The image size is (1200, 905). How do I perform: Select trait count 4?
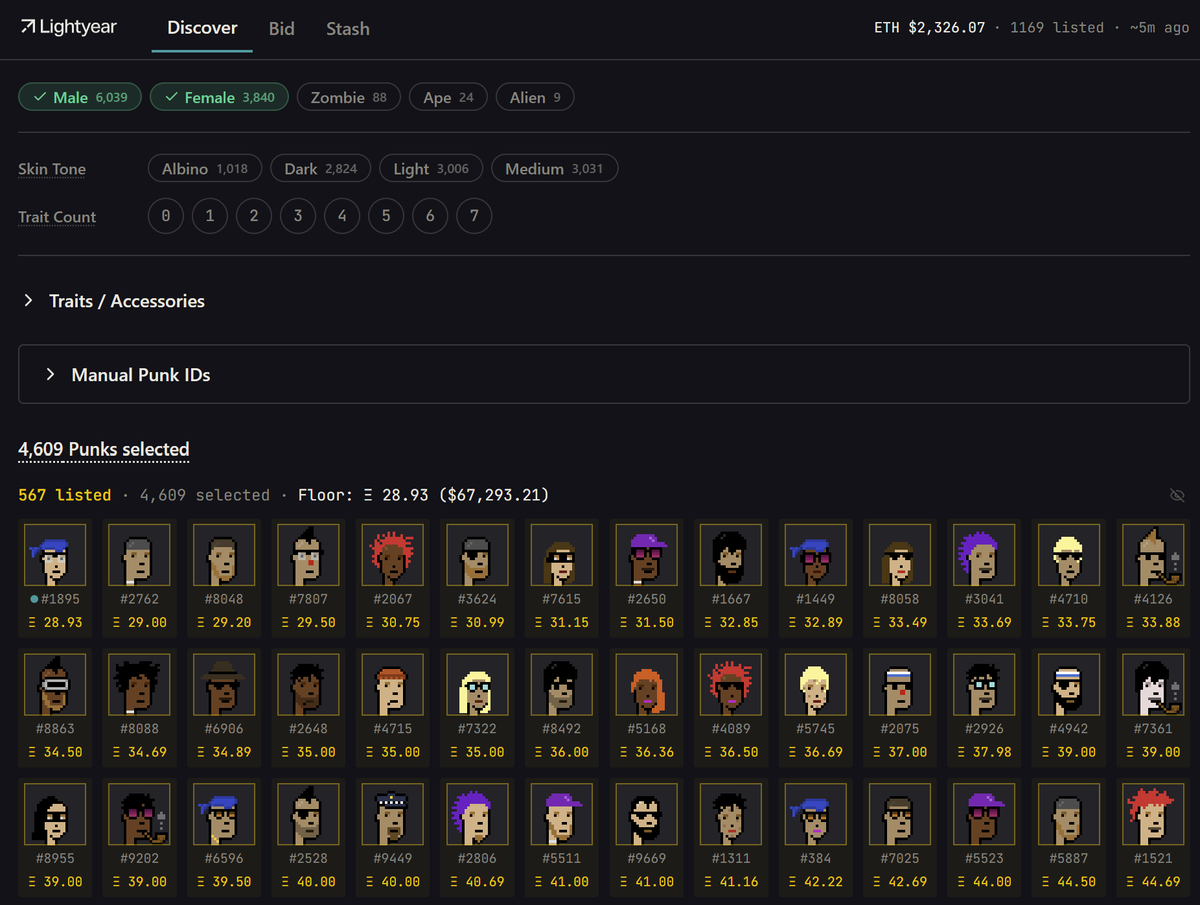342,216
